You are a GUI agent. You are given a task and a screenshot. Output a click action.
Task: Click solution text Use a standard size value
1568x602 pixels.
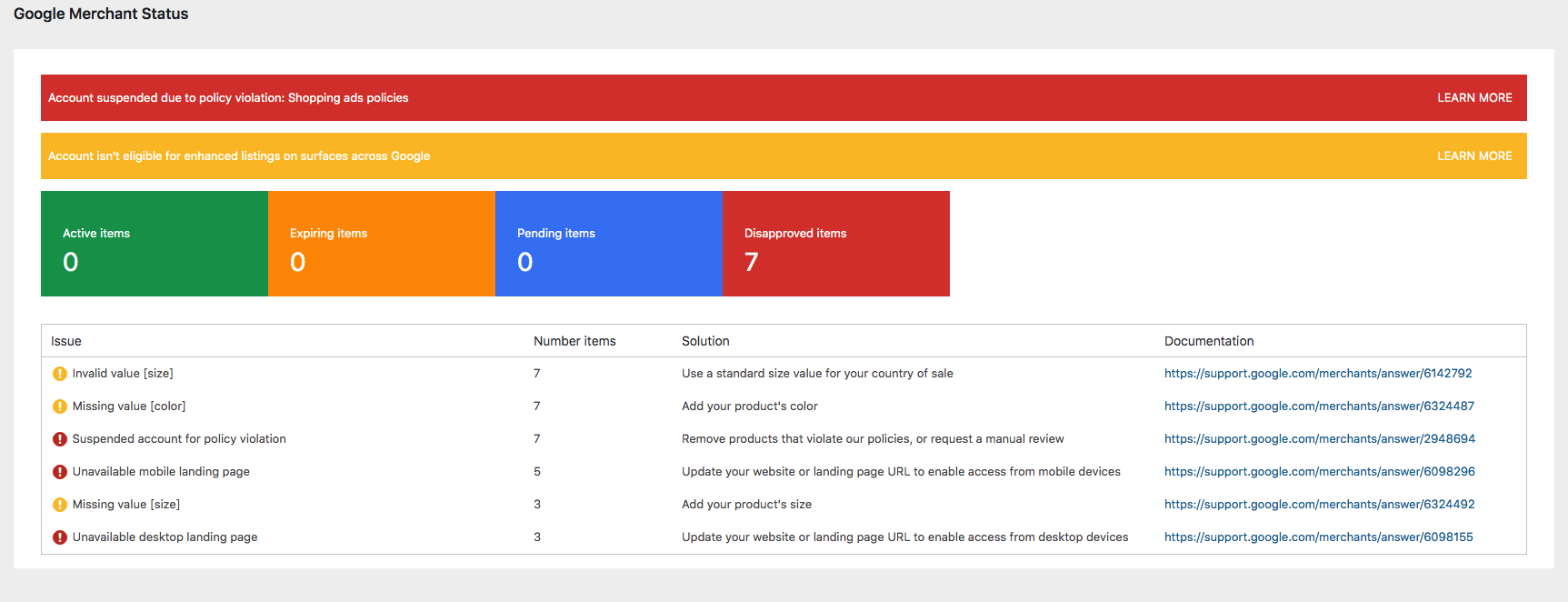(x=817, y=374)
